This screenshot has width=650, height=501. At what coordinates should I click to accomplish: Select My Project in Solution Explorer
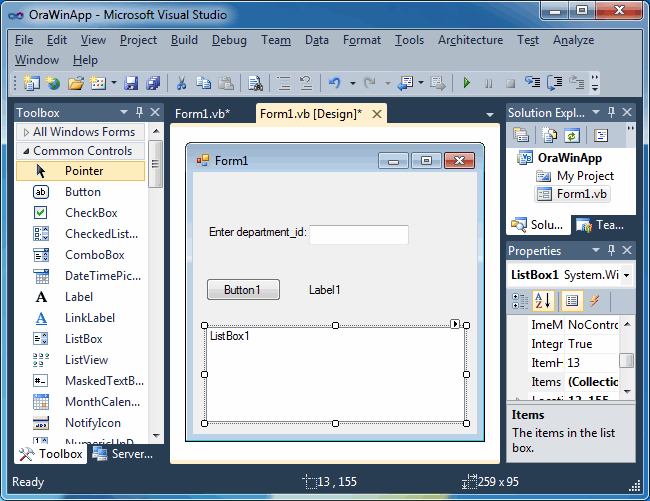pyautogui.click(x=575, y=176)
